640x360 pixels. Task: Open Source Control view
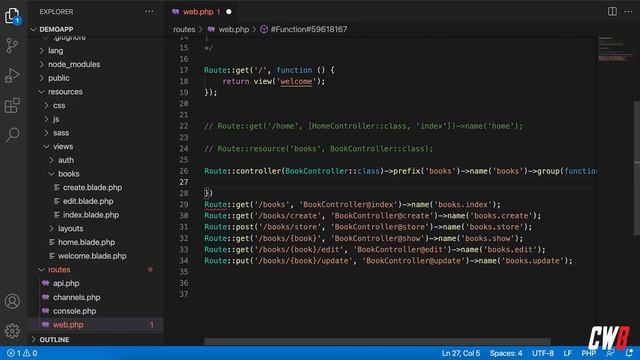[x=12, y=45]
